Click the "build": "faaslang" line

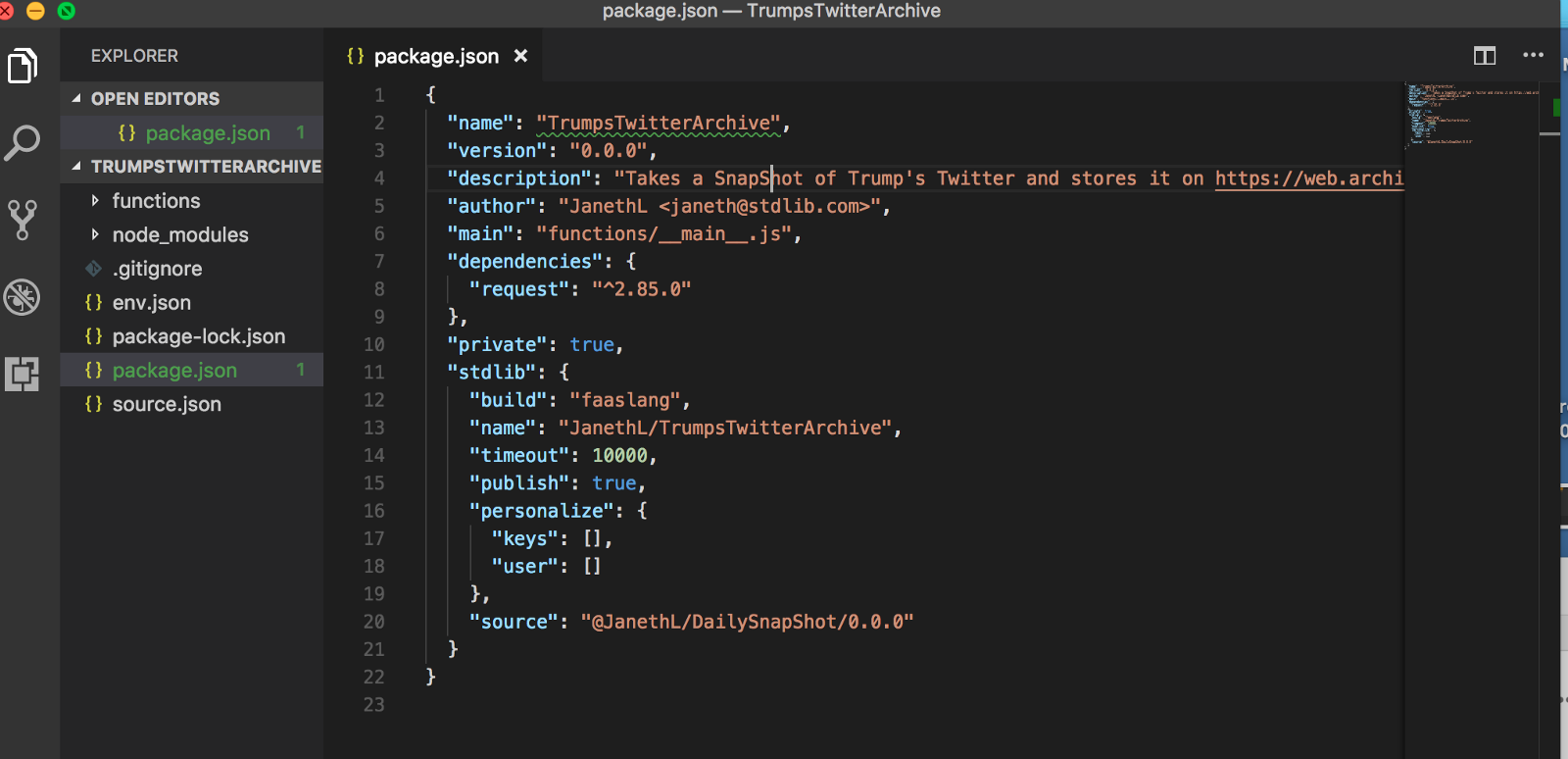coord(580,400)
